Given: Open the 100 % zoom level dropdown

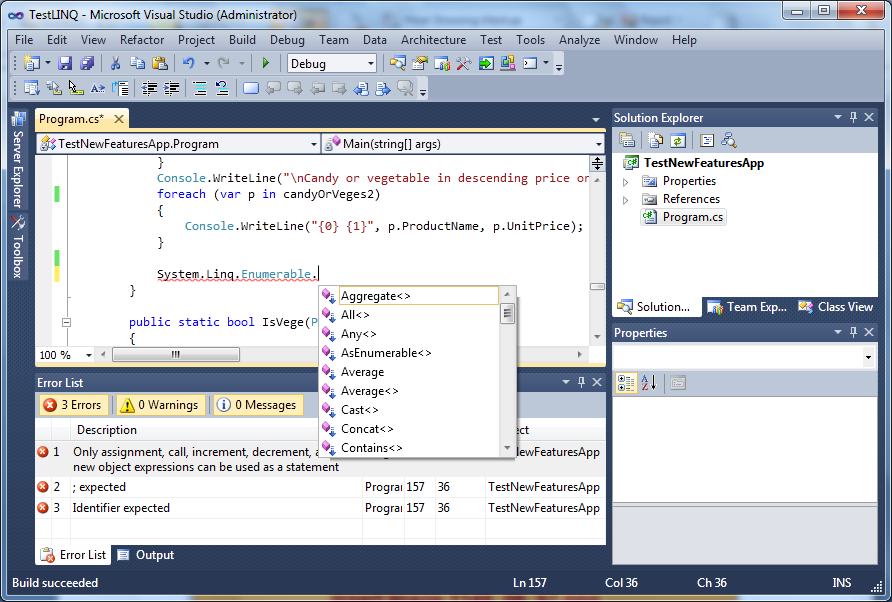Looking at the screenshot, I should point(89,355).
